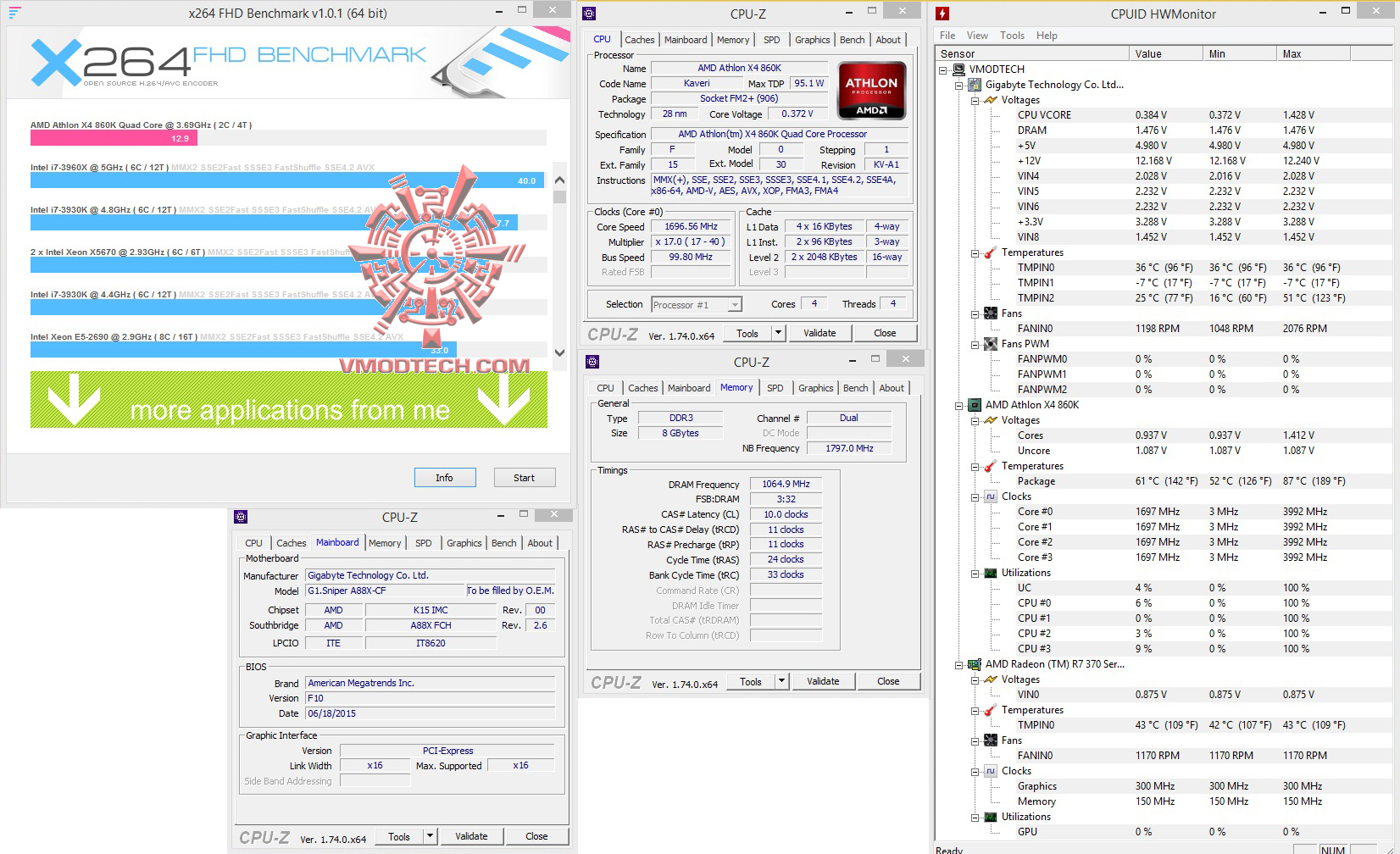Open the Tools dropdown arrow in the CPU-Z memory timings window
This screenshot has width=1400, height=854.
(782, 681)
